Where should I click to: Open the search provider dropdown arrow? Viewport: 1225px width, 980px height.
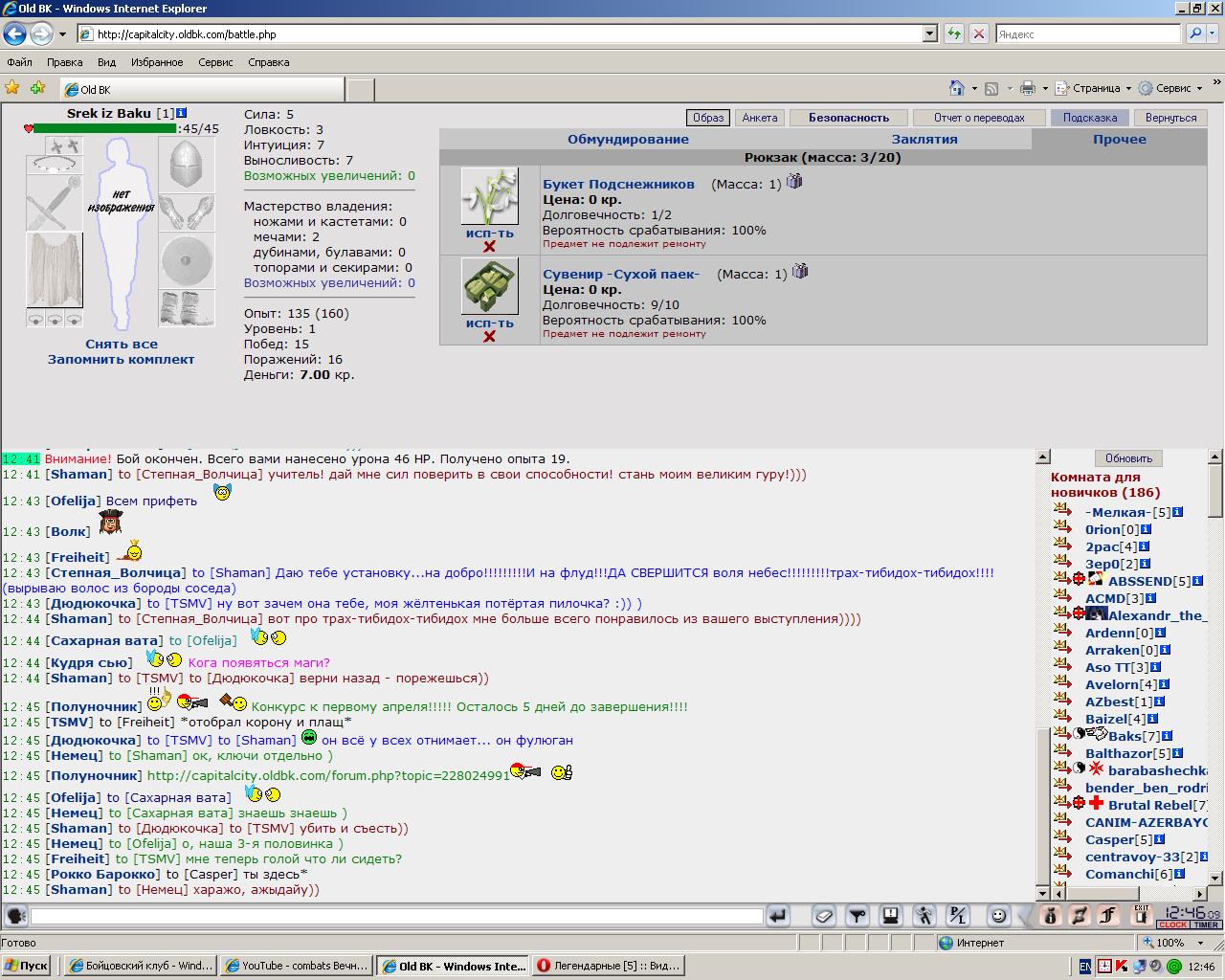pos(1212,33)
